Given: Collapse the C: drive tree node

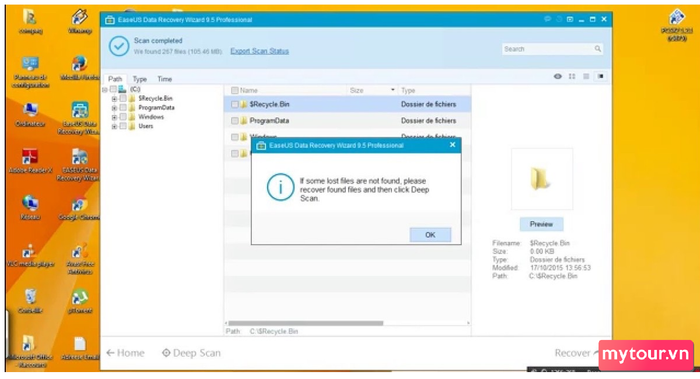Looking at the screenshot, I should point(105,90).
